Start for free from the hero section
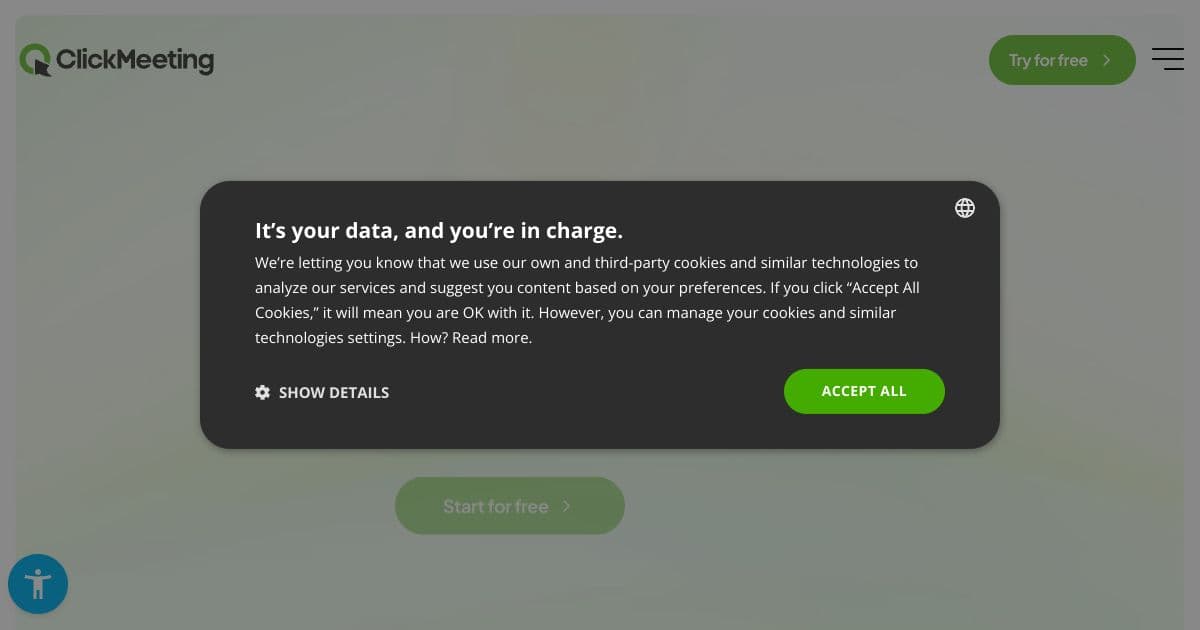 [510, 506]
